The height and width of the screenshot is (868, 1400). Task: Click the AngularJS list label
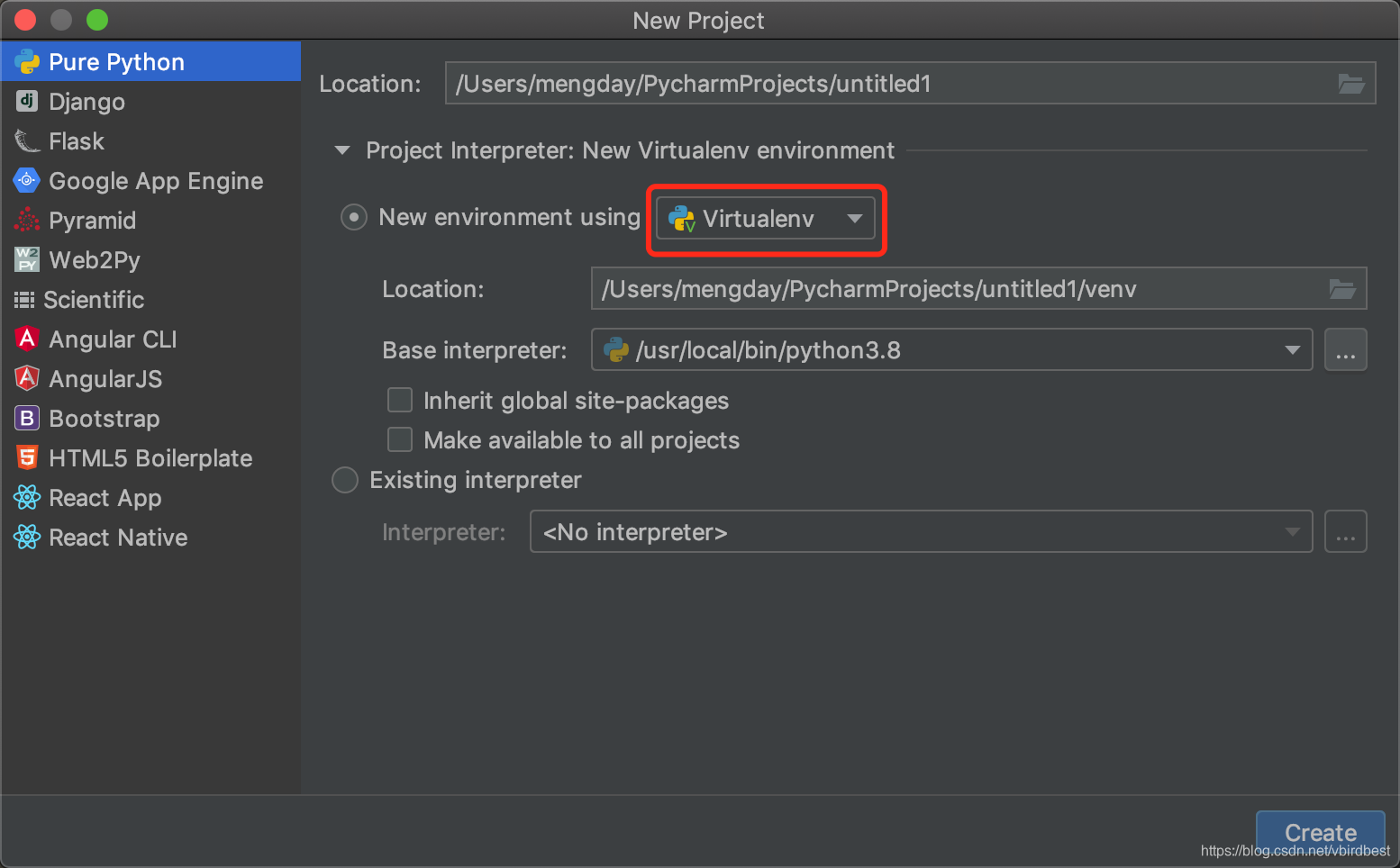[x=105, y=379]
